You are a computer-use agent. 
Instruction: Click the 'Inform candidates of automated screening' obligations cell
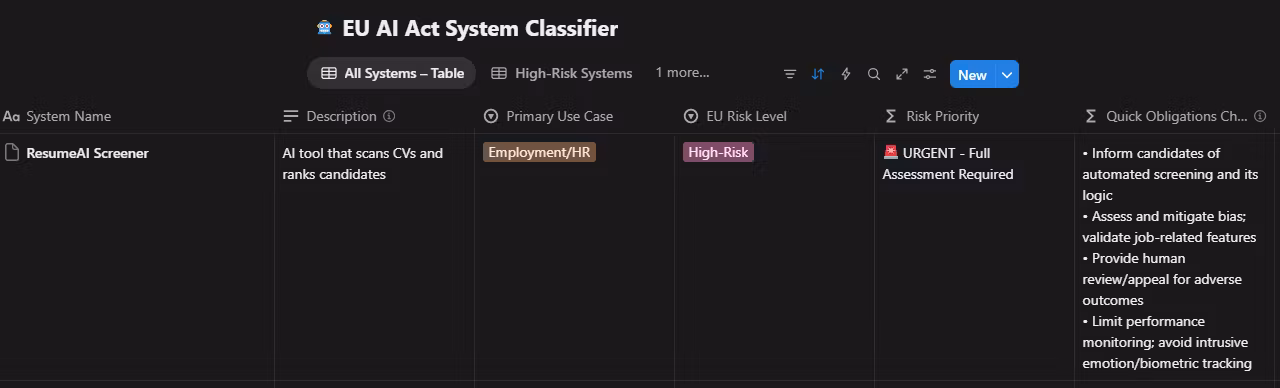coord(1175,258)
